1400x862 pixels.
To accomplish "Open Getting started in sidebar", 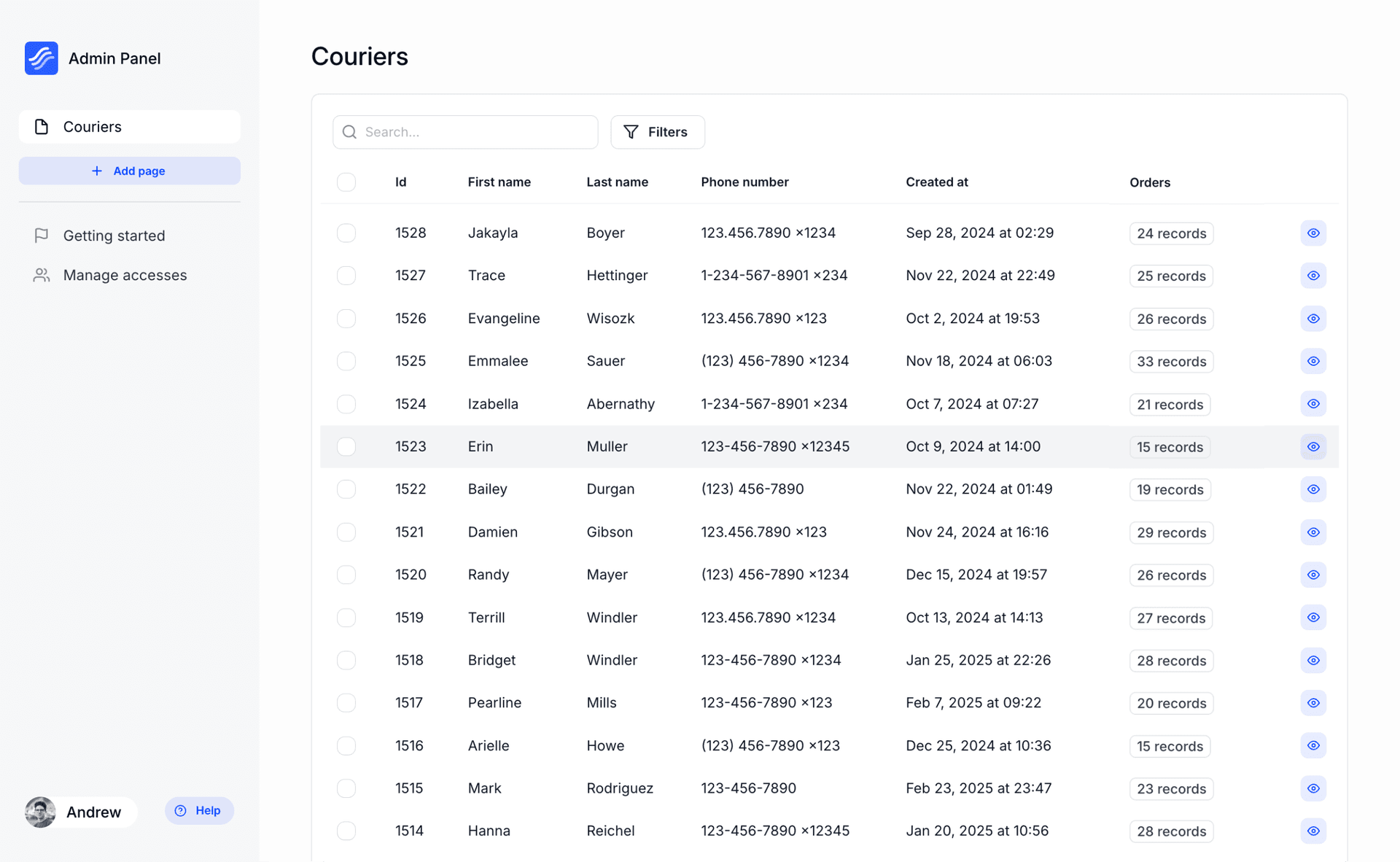I will pos(114,236).
